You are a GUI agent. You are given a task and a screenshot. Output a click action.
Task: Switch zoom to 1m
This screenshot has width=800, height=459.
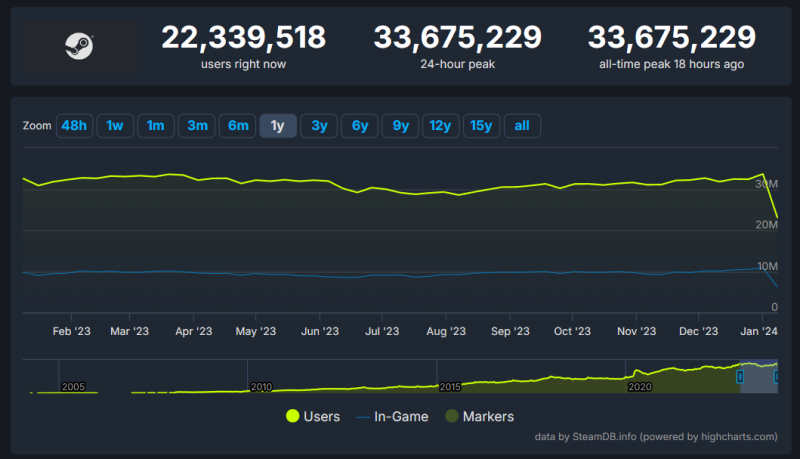155,125
